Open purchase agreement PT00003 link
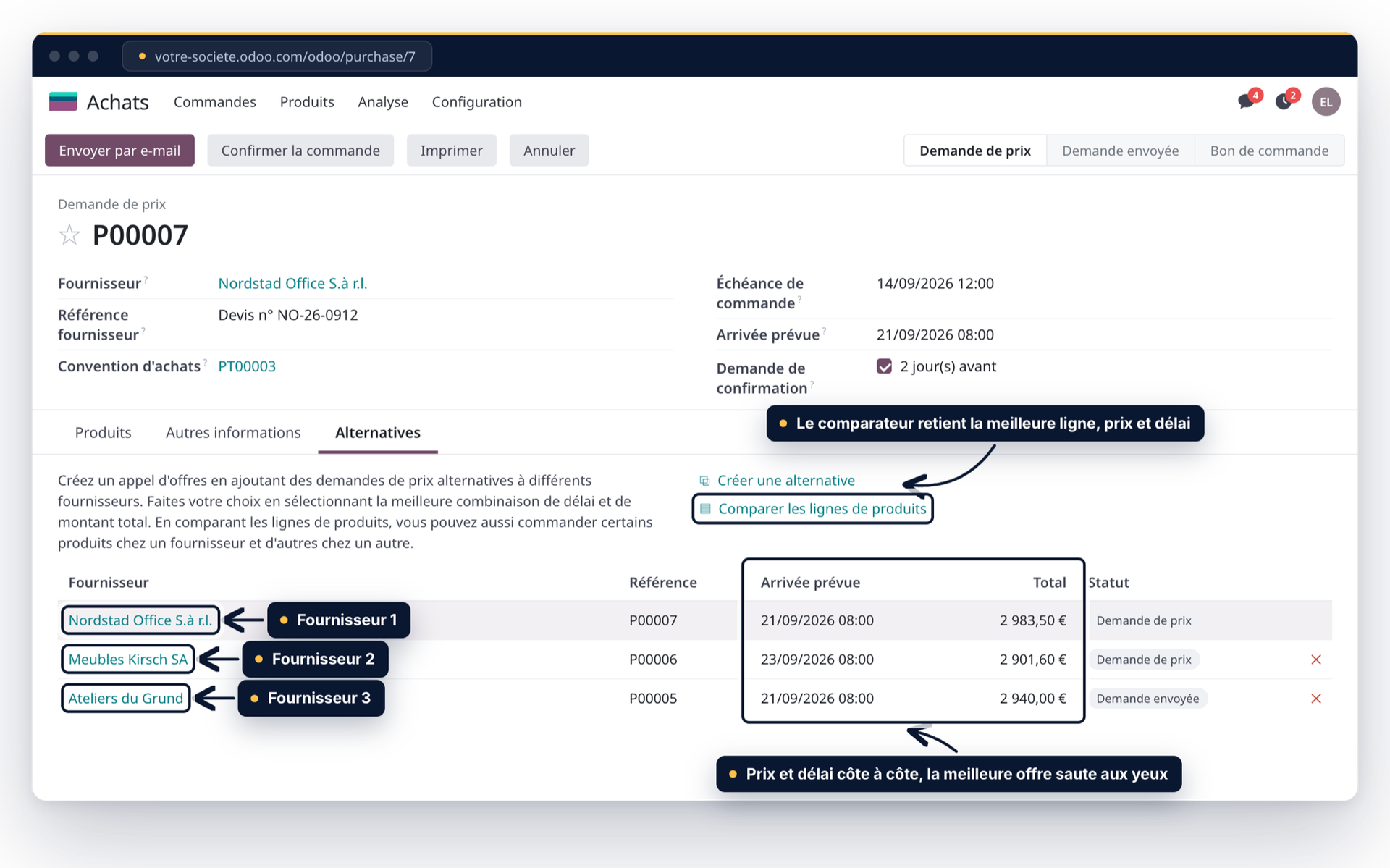The width and height of the screenshot is (1390, 868). (x=247, y=366)
